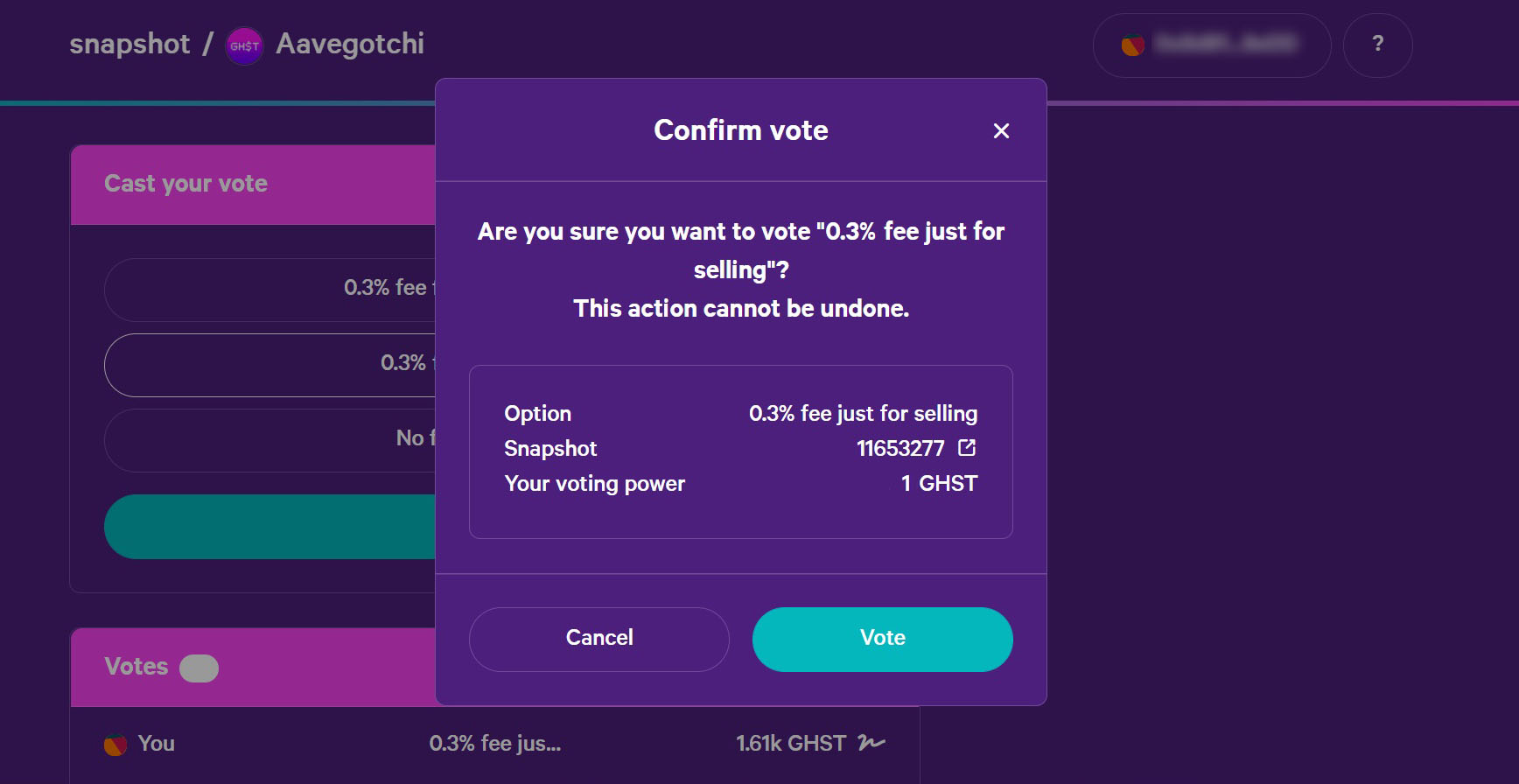This screenshot has height=784, width=1519.
Task: Close the Confirm vote dialog with the X
Action: click(1001, 130)
